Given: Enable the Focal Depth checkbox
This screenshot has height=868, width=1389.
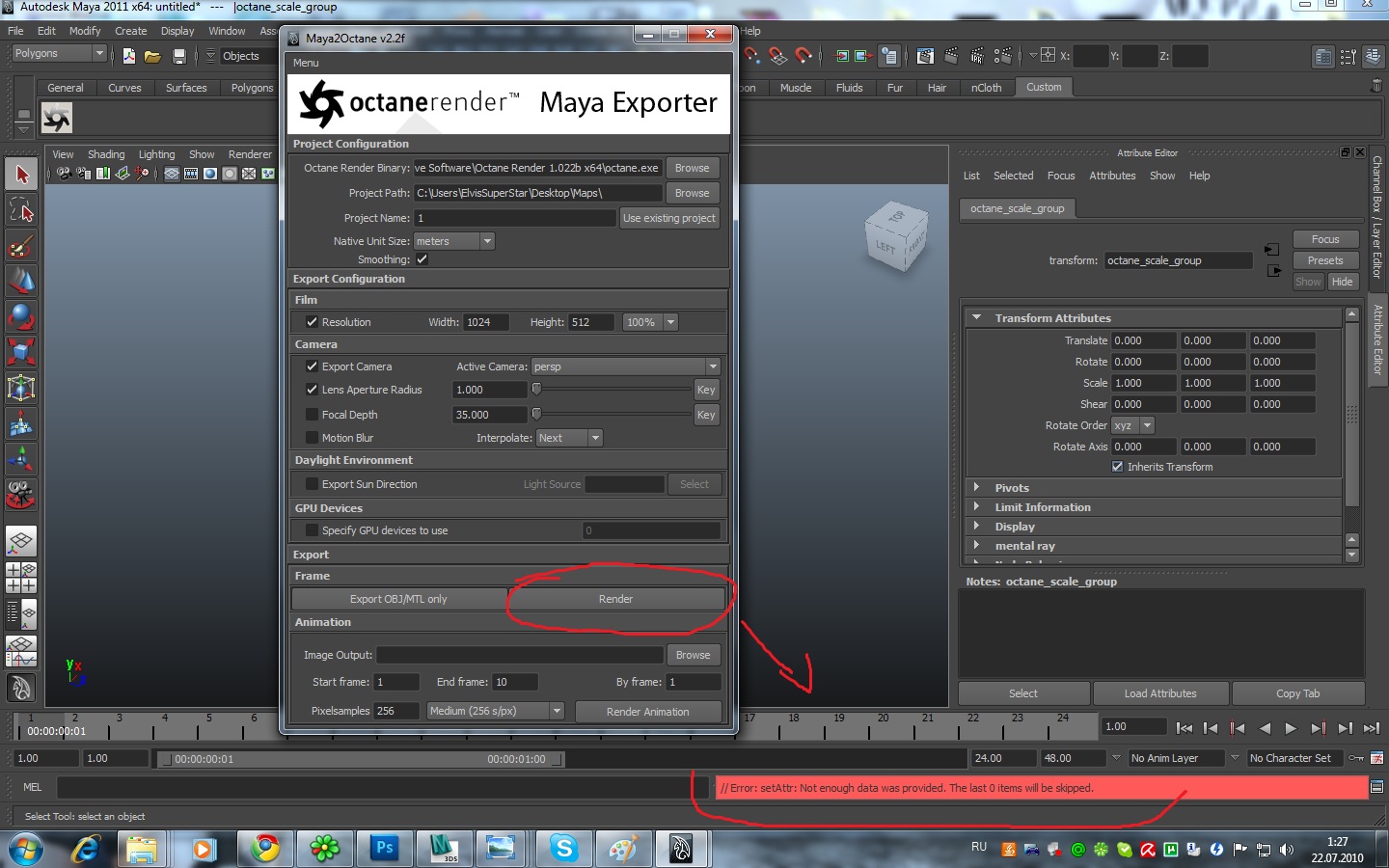Looking at the screenshot, I should point(312,415).
